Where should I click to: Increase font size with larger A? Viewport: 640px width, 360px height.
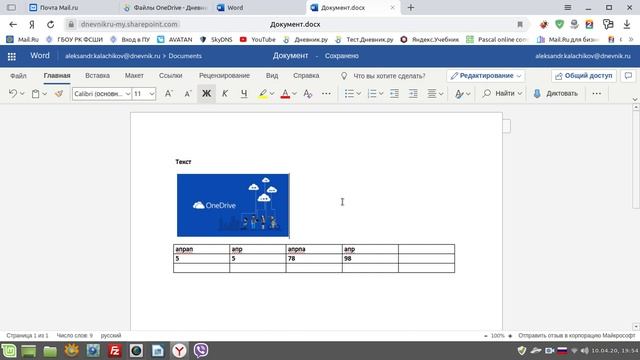(168, 93)
